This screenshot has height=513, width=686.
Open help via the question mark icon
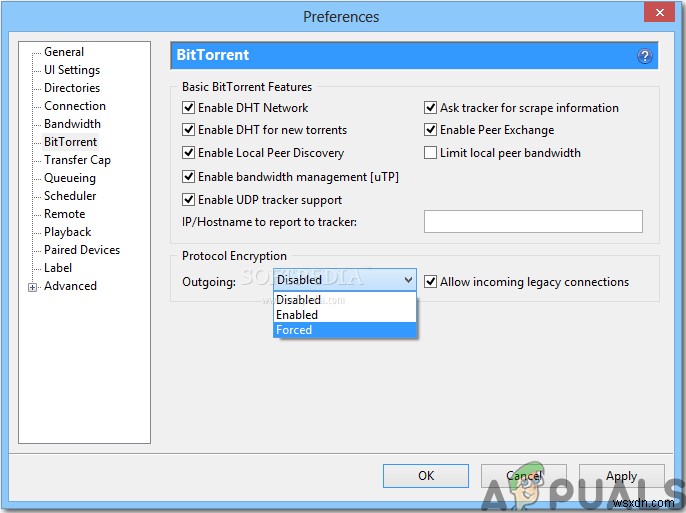tap(644, 56)
